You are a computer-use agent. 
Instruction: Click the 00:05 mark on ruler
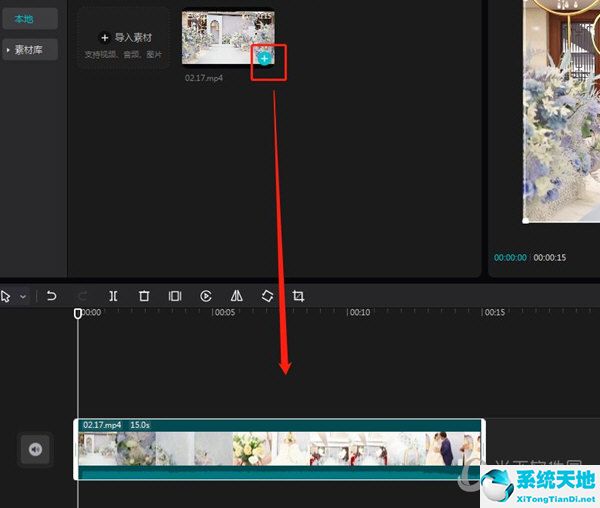click(x=225, y=313)
